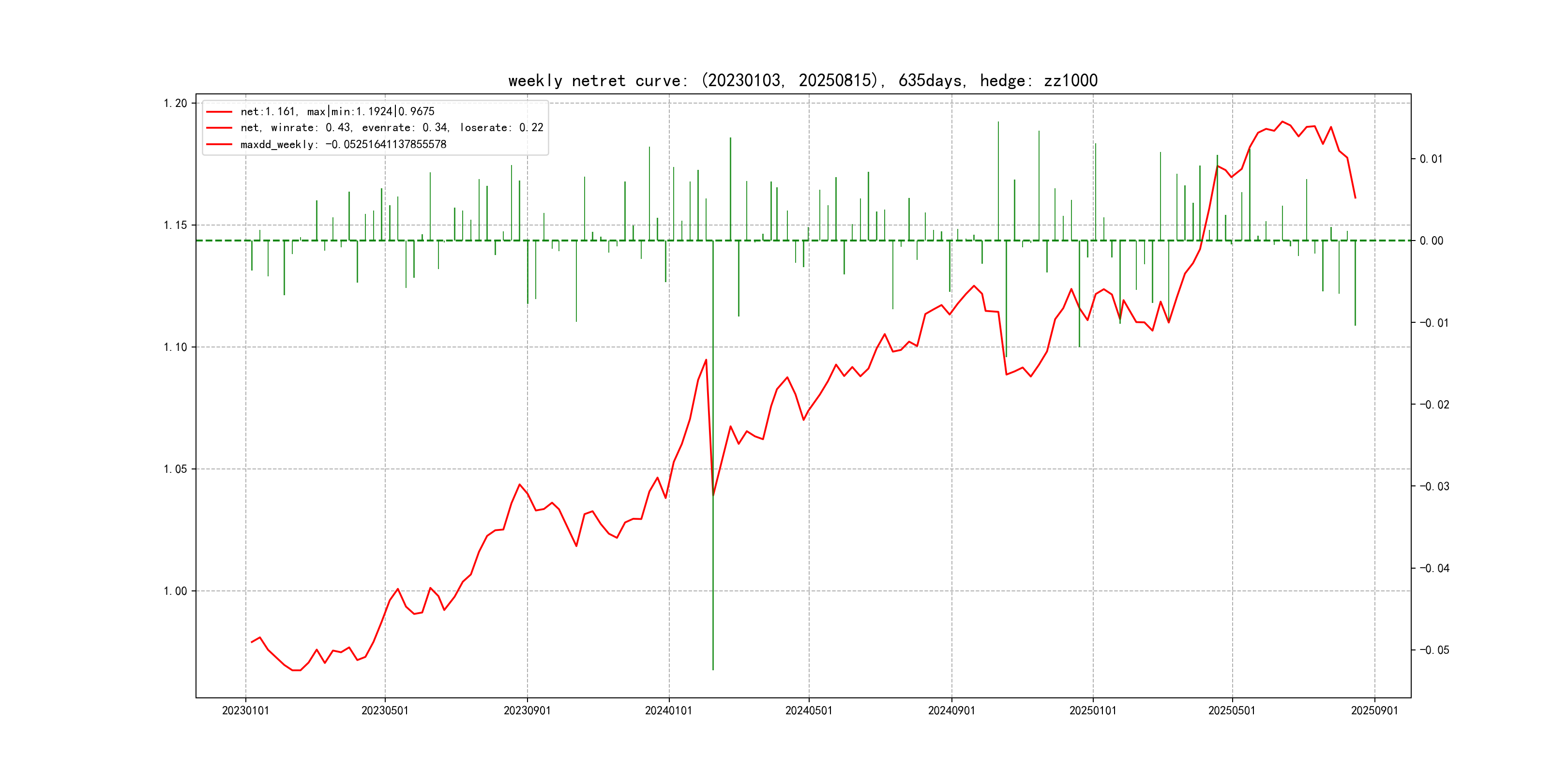Click the winrate evenrate loserate legend entry
Viewport: 1568px width, 784px height.
click(x=392, y=128)
